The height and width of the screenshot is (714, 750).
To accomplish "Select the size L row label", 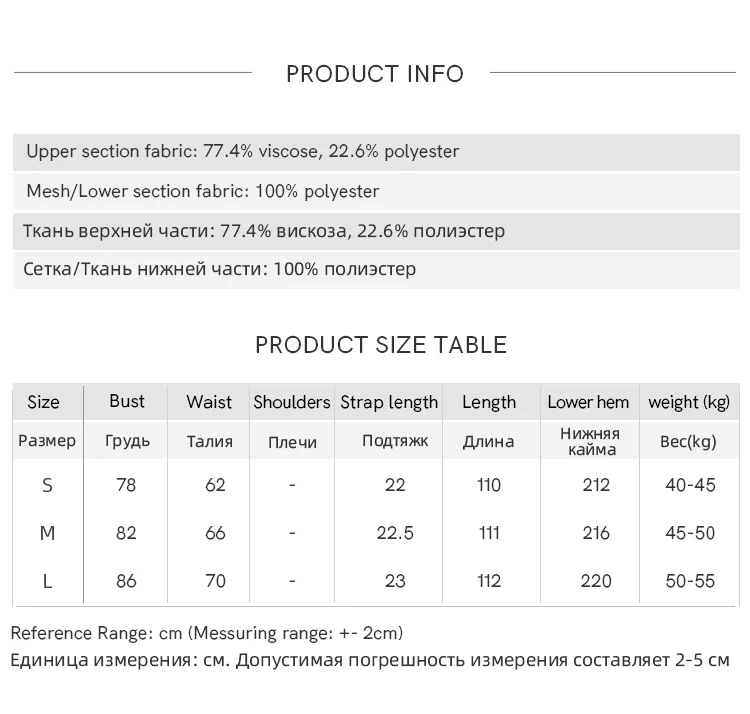I will pyautogui.click(x=48, y=581).
